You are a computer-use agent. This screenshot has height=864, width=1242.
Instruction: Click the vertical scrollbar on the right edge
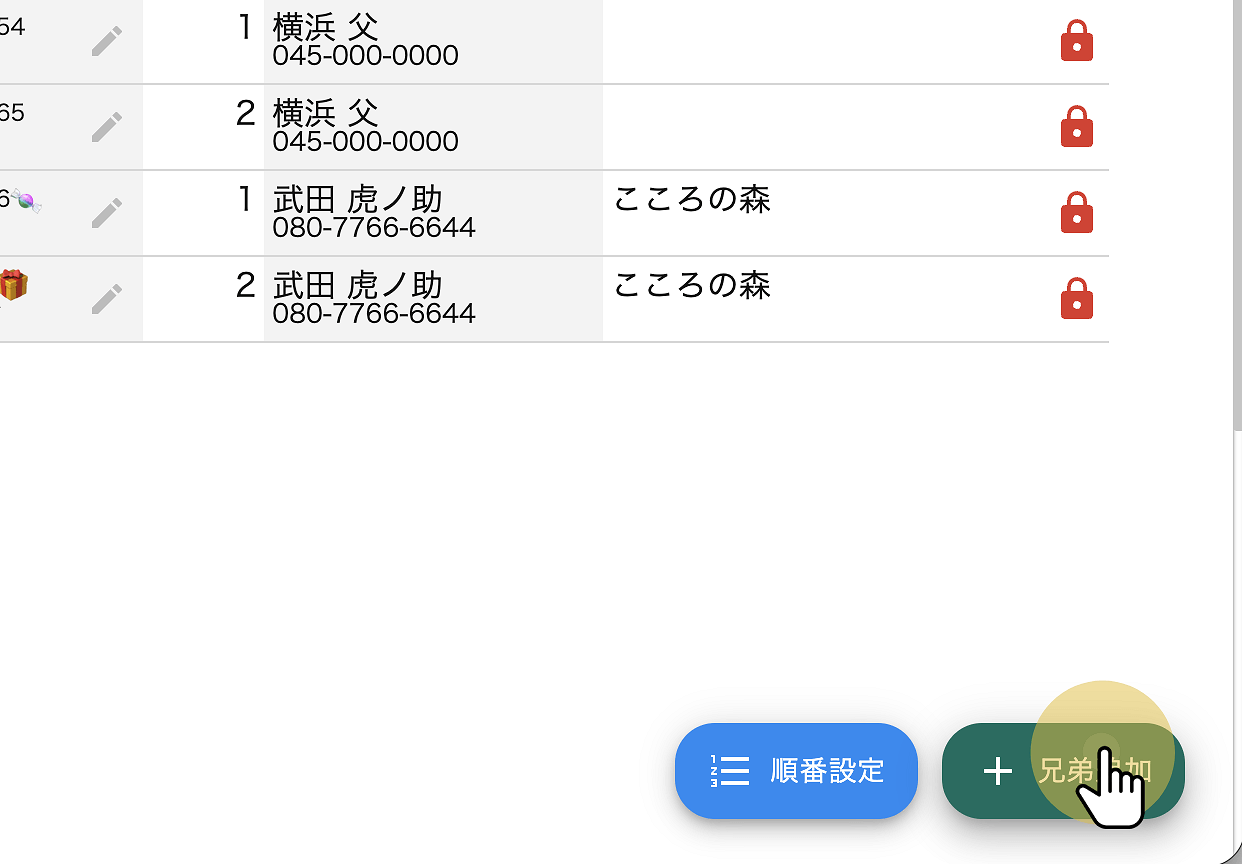point(1237,200)
